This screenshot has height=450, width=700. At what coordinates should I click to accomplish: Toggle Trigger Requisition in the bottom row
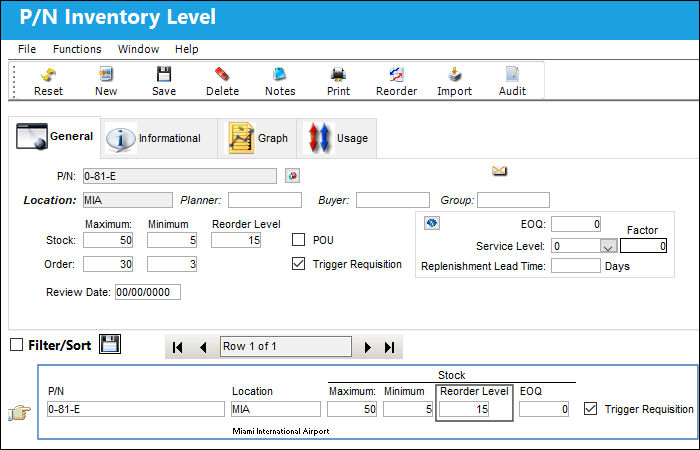point(590,408)
